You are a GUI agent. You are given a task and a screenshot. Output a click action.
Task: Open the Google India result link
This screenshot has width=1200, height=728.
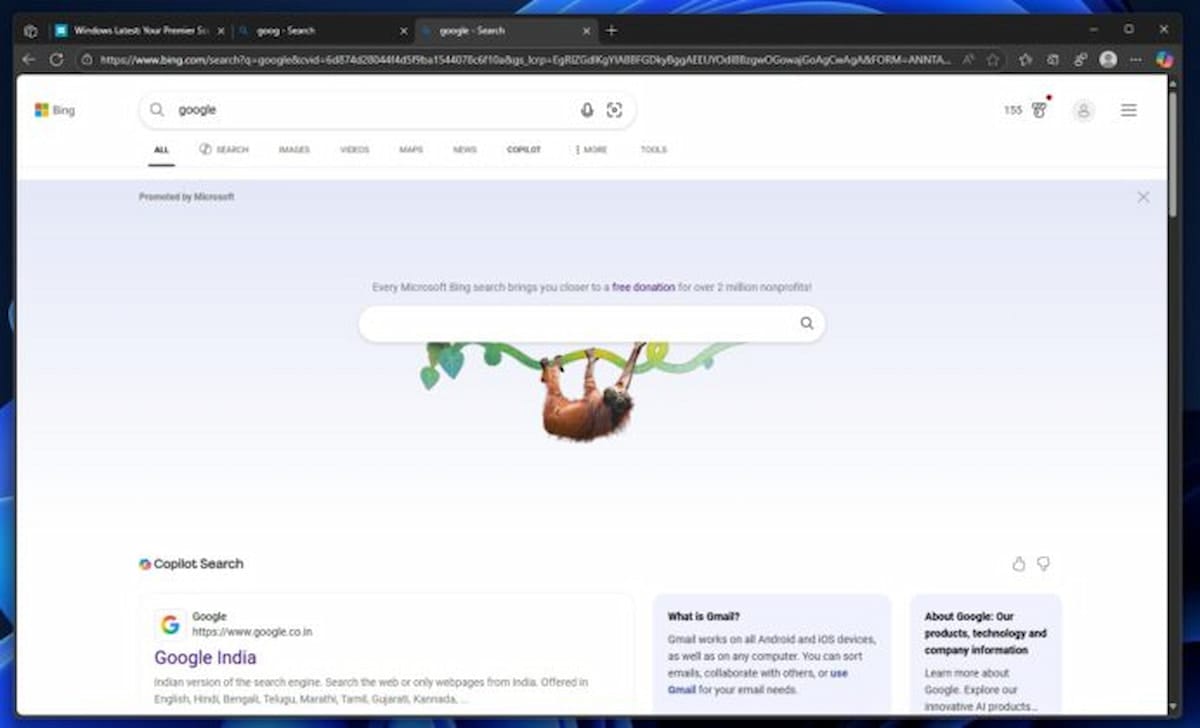pos(205,657)
